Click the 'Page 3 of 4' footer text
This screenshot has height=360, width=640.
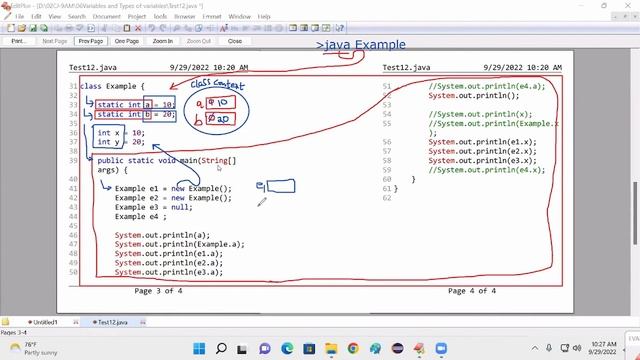(158, 291)
